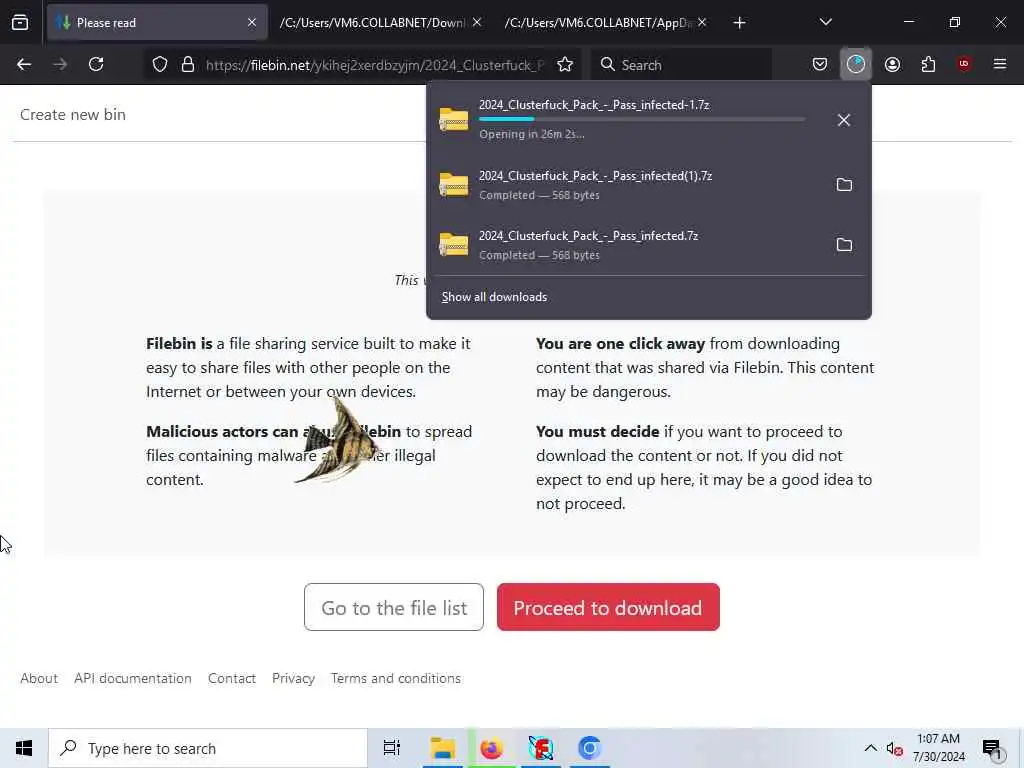Switch to the Downloads folder tab
Image resolution: width=1024 pixels, height=768 pixels.
(372, 23)
